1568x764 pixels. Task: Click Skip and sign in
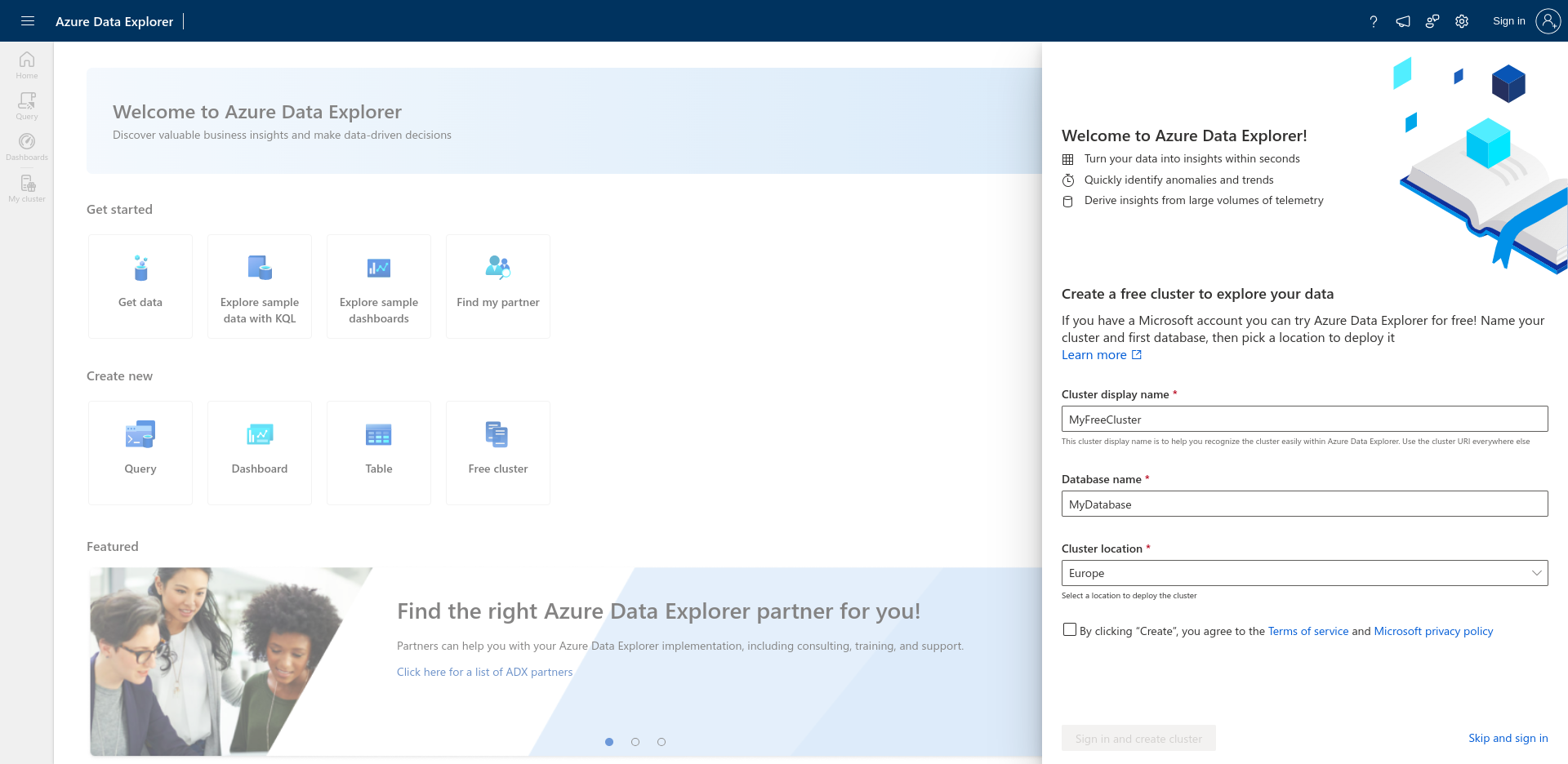coord(1508,738)
